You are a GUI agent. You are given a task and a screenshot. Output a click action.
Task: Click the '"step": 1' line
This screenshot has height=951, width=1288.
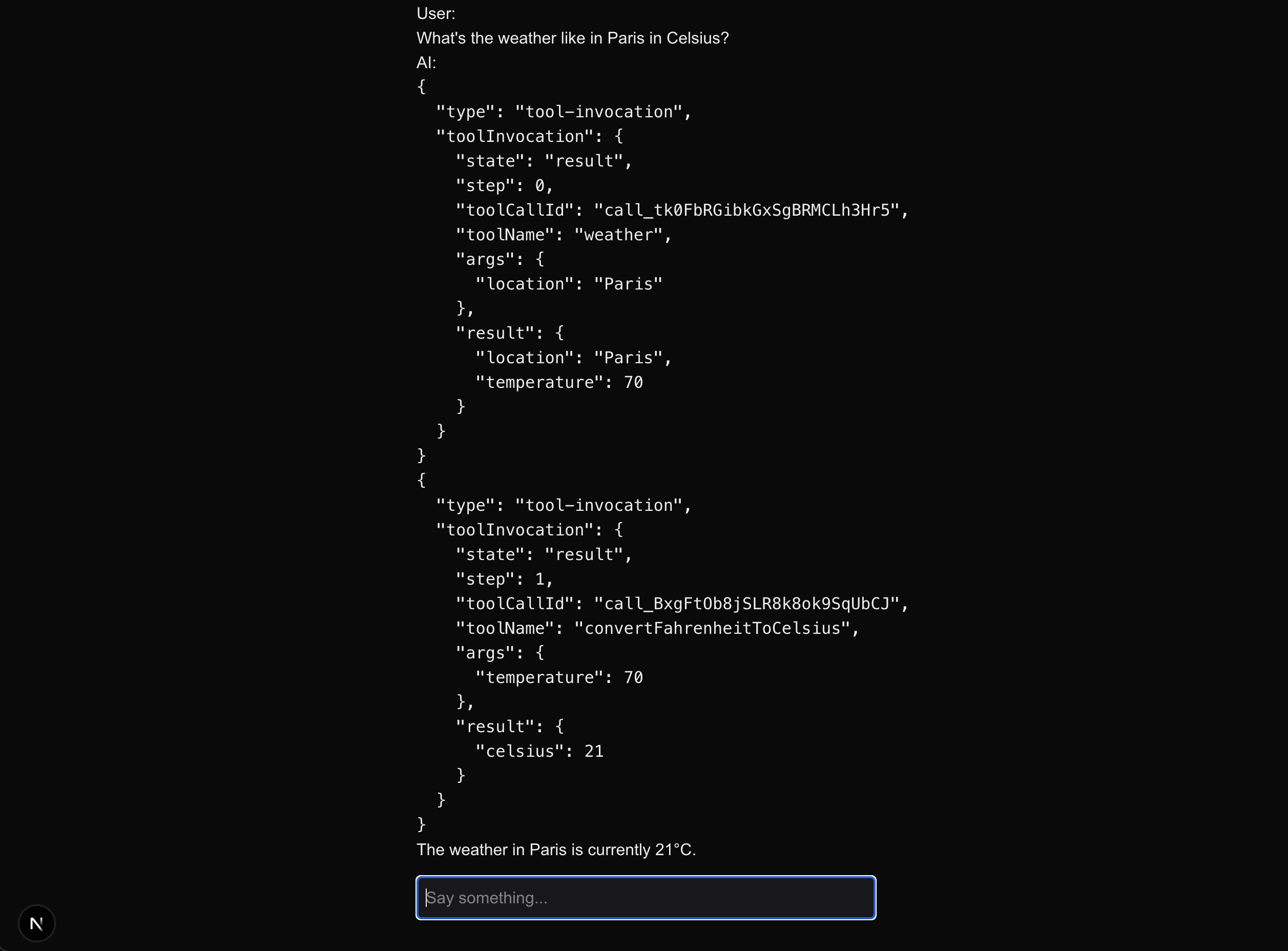point(504,579)
